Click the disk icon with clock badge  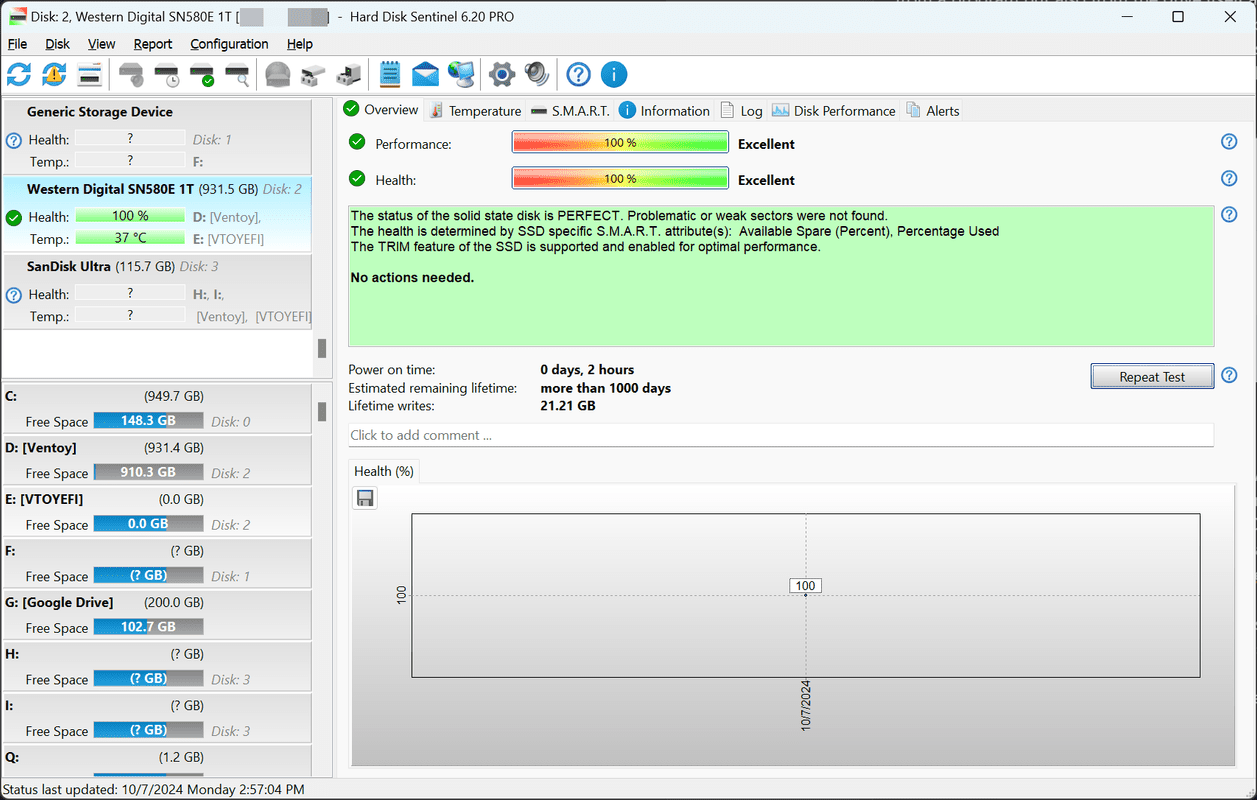tap(167, 74)
